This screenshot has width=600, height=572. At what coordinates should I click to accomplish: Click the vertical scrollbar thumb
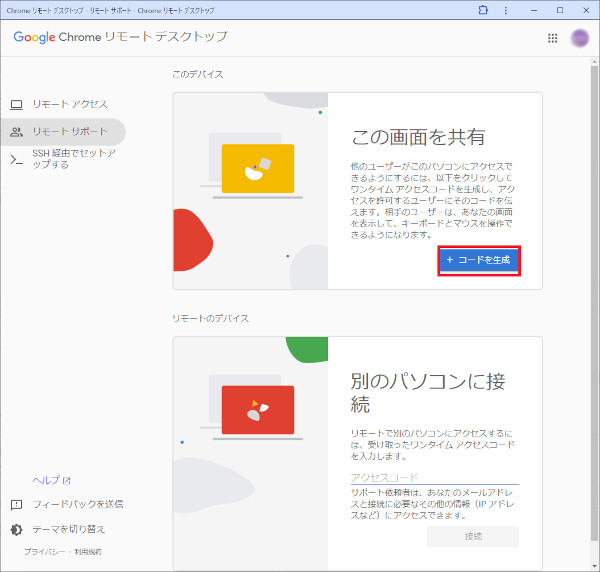tap(594, 302)
